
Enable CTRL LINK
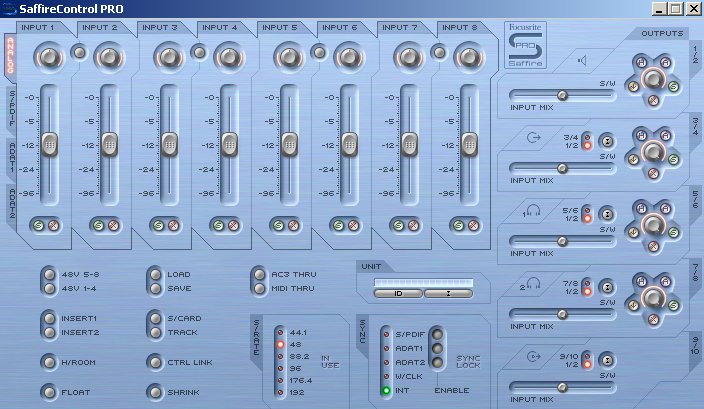tap(155, 362)
